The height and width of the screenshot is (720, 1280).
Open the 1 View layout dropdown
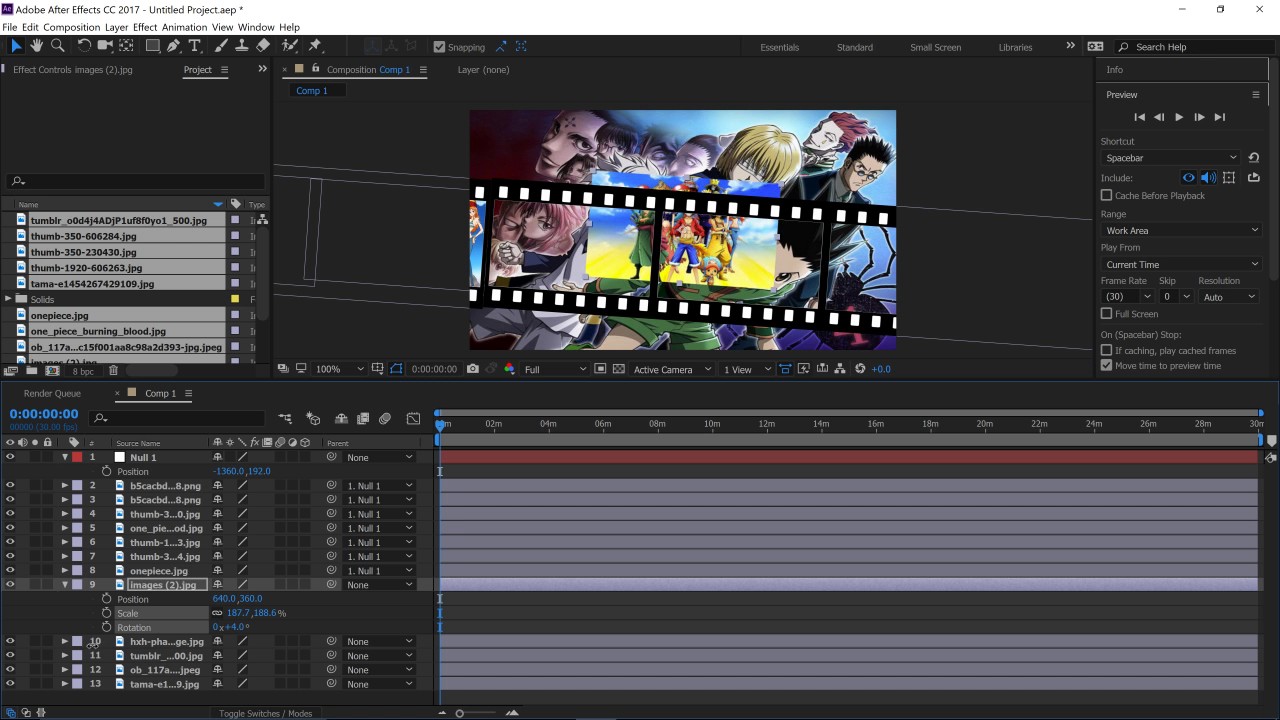coord(747,369)
